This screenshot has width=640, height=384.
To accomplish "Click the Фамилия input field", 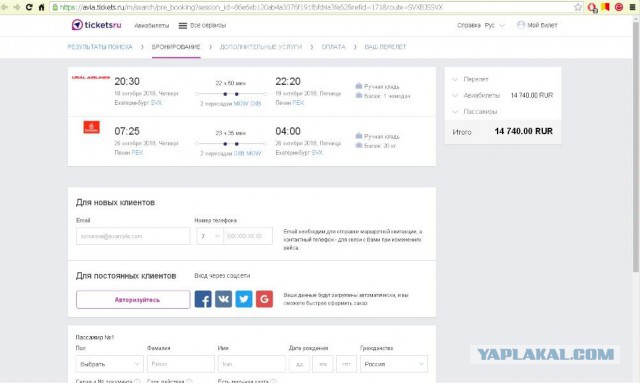I will point(181,364).
